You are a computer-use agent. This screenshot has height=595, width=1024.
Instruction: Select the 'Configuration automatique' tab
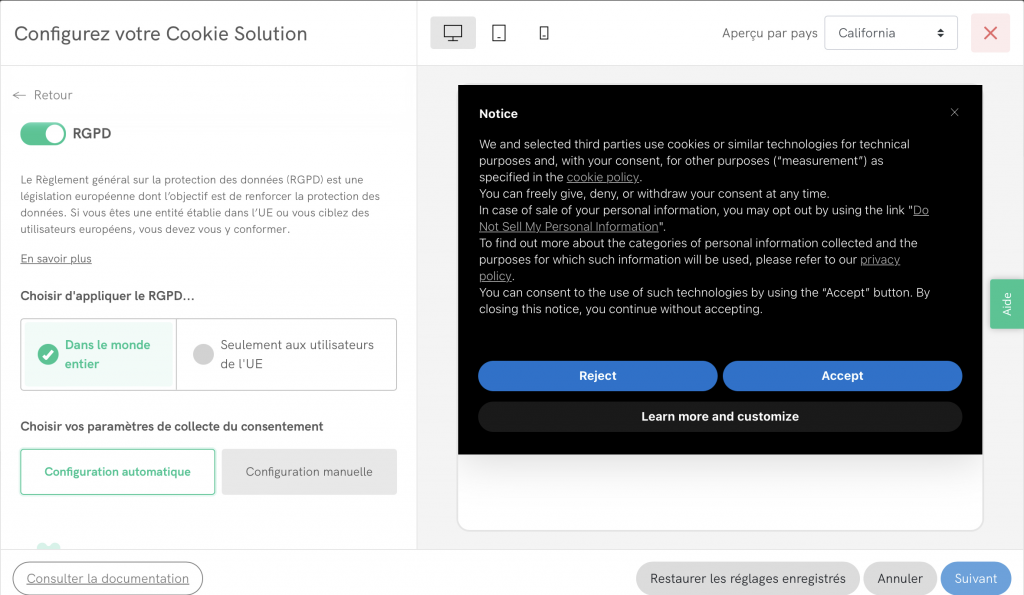click(x=118, y=472)
